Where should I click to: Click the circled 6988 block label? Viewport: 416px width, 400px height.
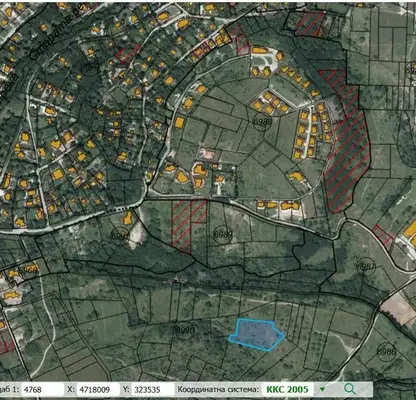(262, 121)
